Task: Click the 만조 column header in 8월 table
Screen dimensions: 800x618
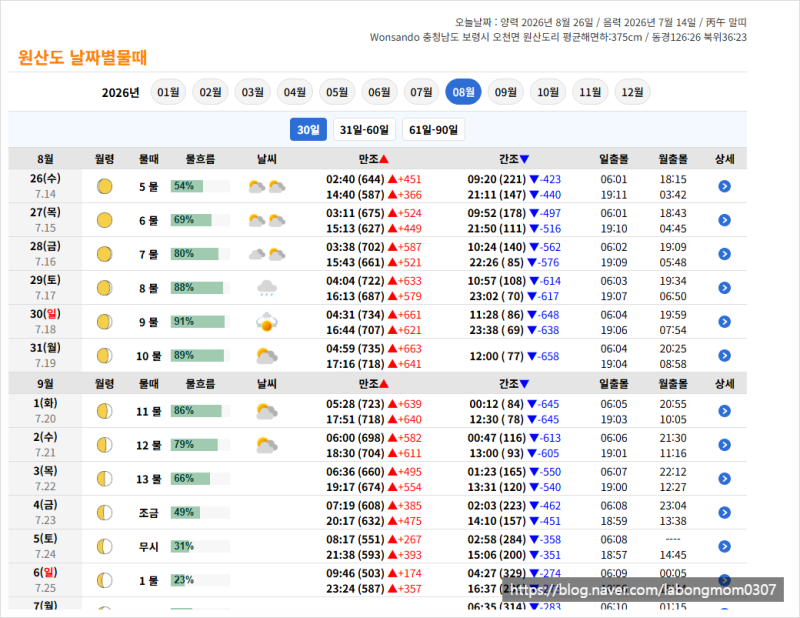Action: pyautogui.click(x=373, y=159)
